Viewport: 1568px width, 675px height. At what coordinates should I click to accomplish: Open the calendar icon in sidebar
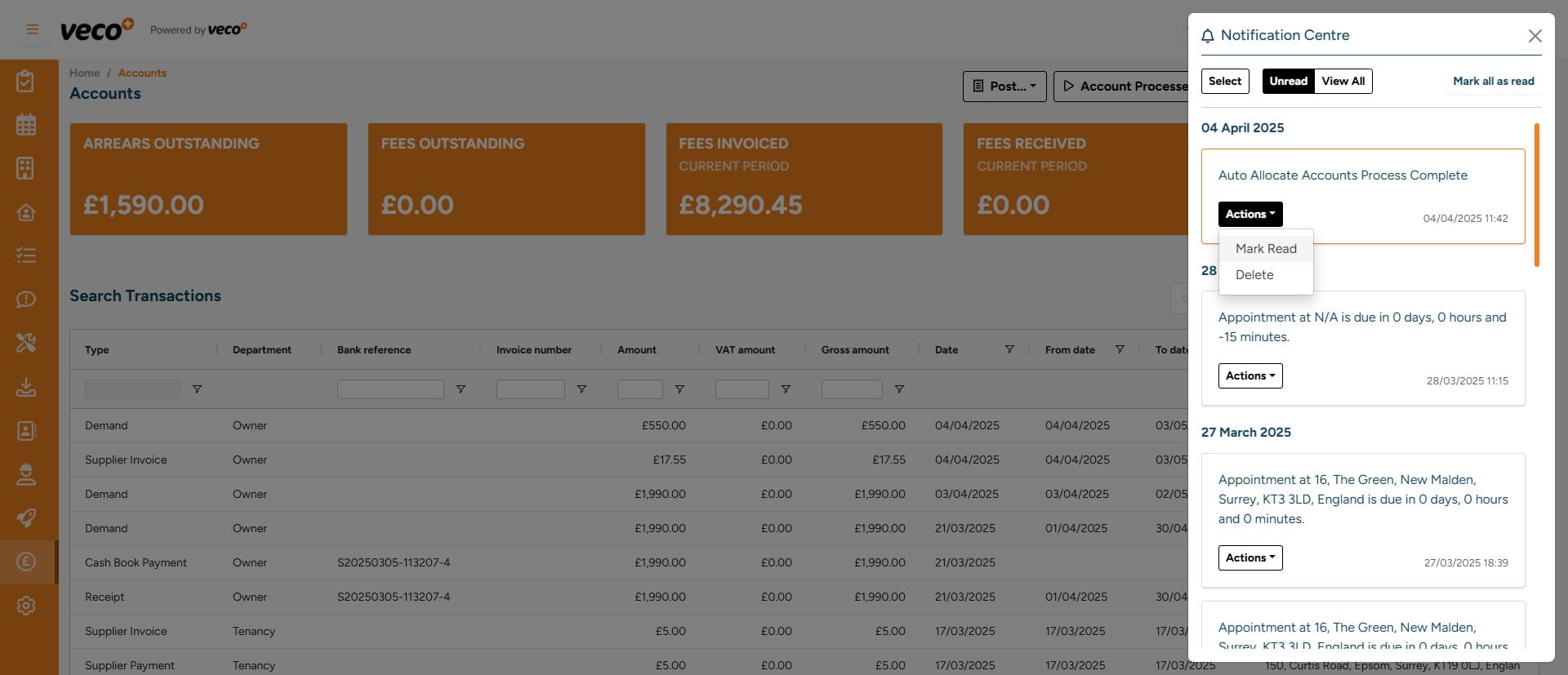[26, 125]
